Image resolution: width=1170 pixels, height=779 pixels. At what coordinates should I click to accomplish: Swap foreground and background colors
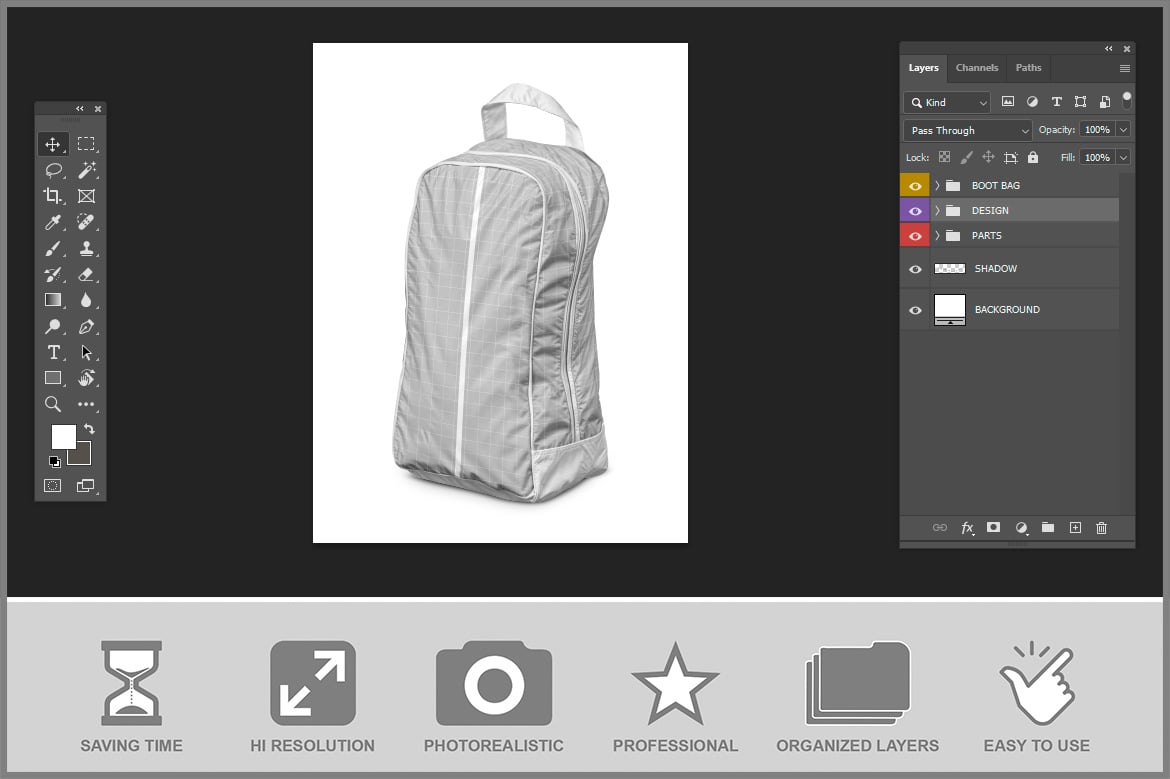[90, 429]
